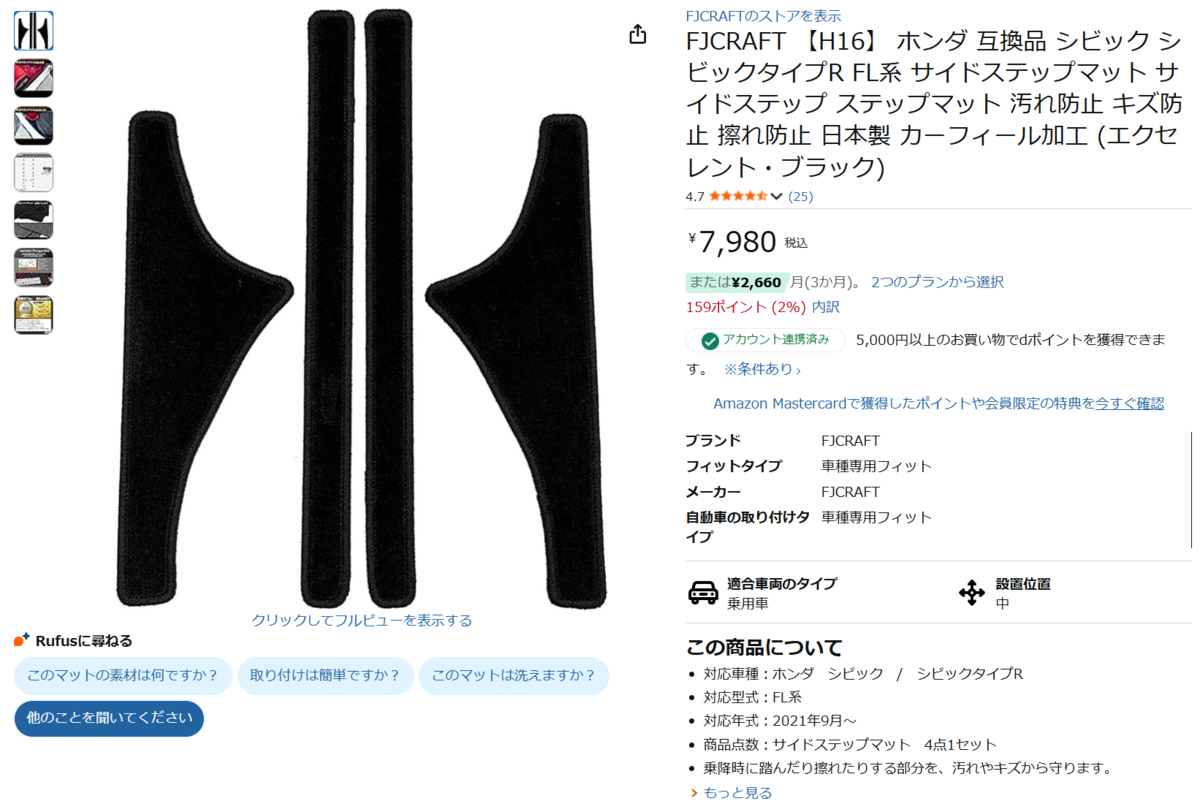Select the sixth product thumbnail
Screen dimensions: 1200x812
point(33,268)
